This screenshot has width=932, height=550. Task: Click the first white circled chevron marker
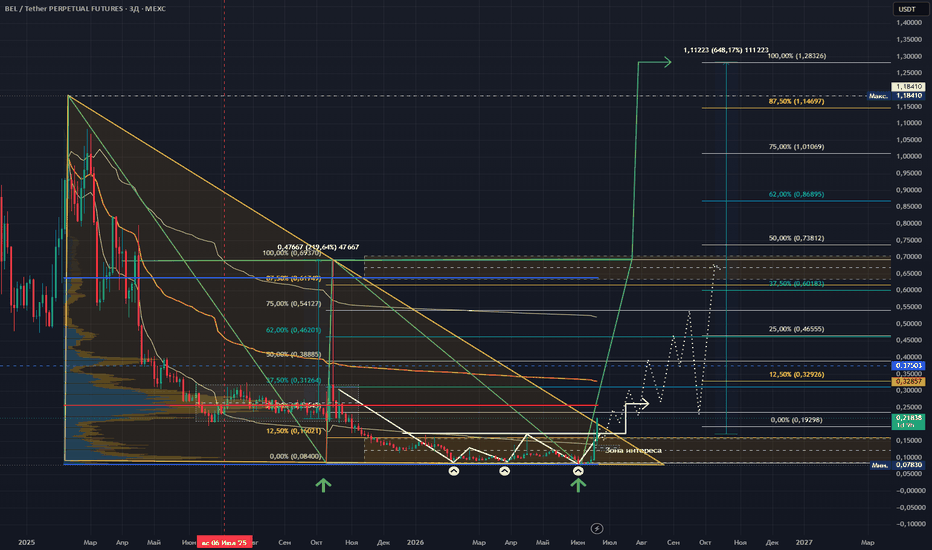coord(454,471)
